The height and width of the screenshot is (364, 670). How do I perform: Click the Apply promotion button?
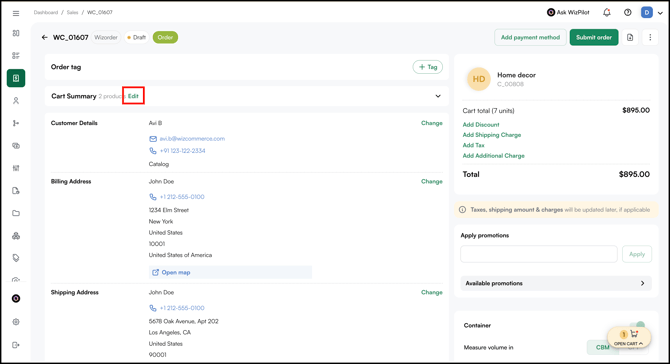coord(637,254)
